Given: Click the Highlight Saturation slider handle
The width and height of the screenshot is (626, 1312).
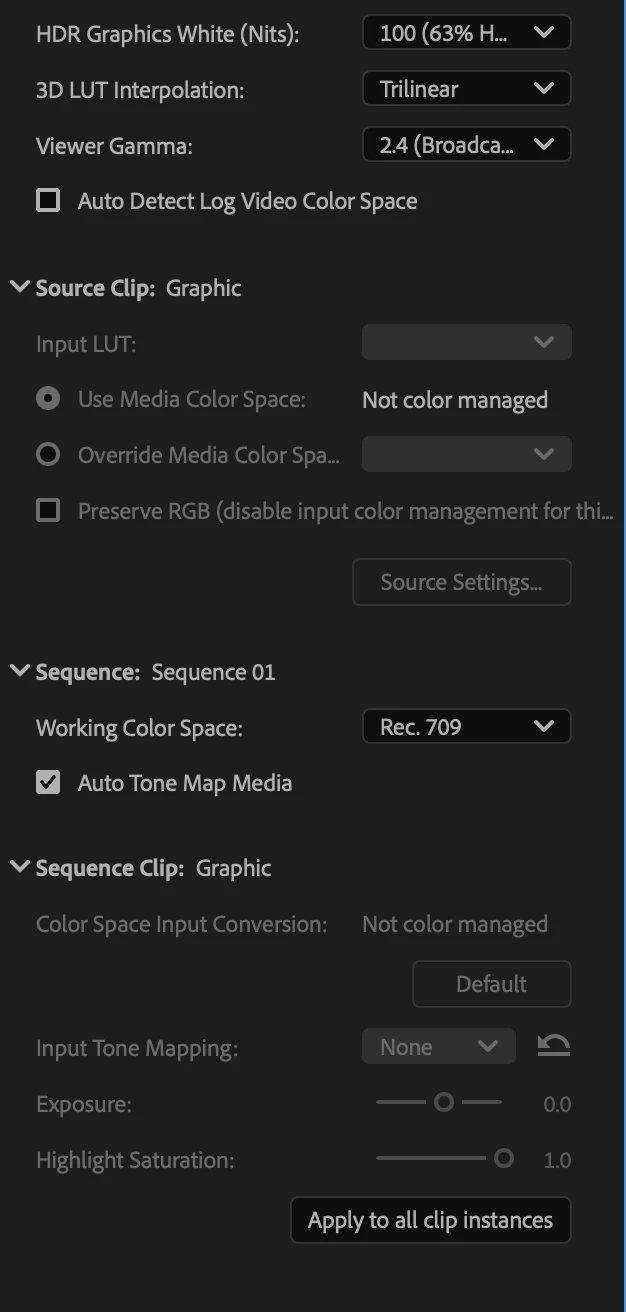Looking at the screenshot, I should click(x=504, y=1158).
